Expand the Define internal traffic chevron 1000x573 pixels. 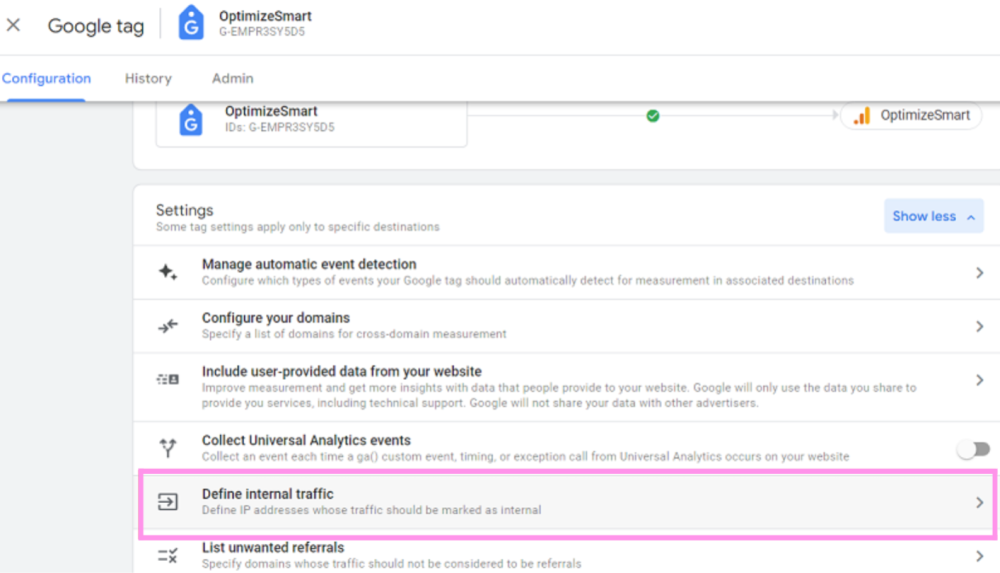click(x=980, y=503)
